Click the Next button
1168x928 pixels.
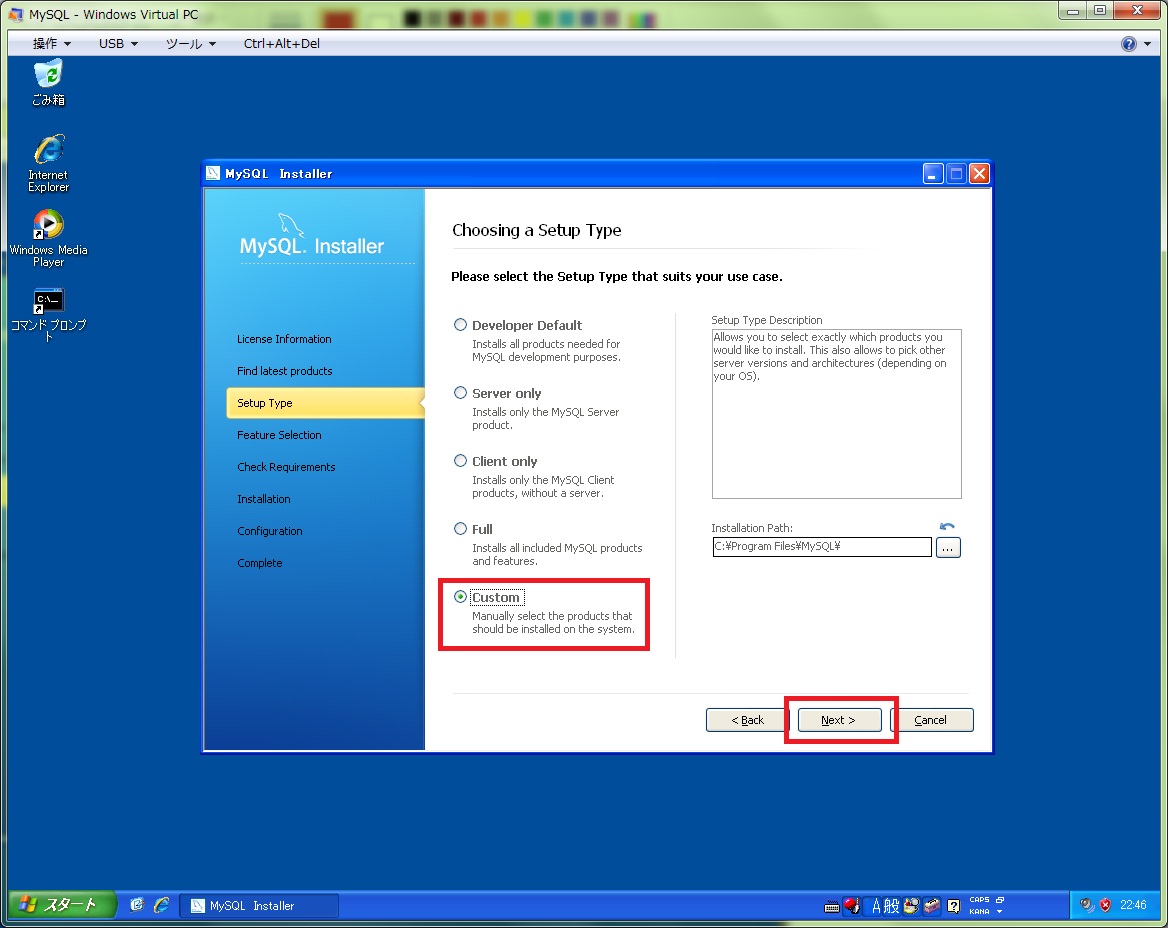[840, 720]
